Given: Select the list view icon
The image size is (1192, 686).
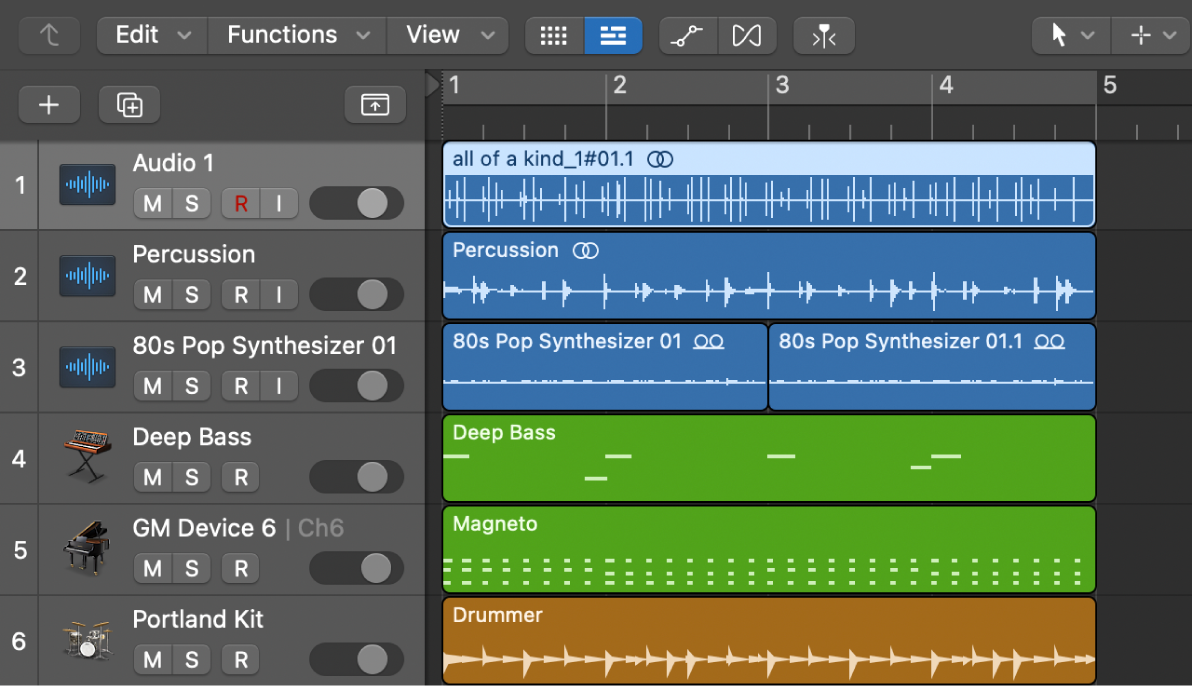Looking at the screenshot, I should coord(613,35).
